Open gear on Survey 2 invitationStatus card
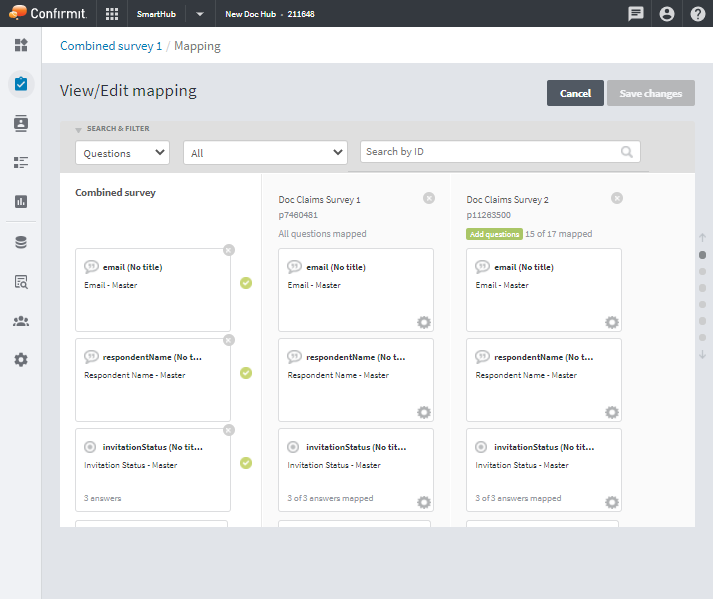This screenshot has height=599, width=713. coord(612,503)
